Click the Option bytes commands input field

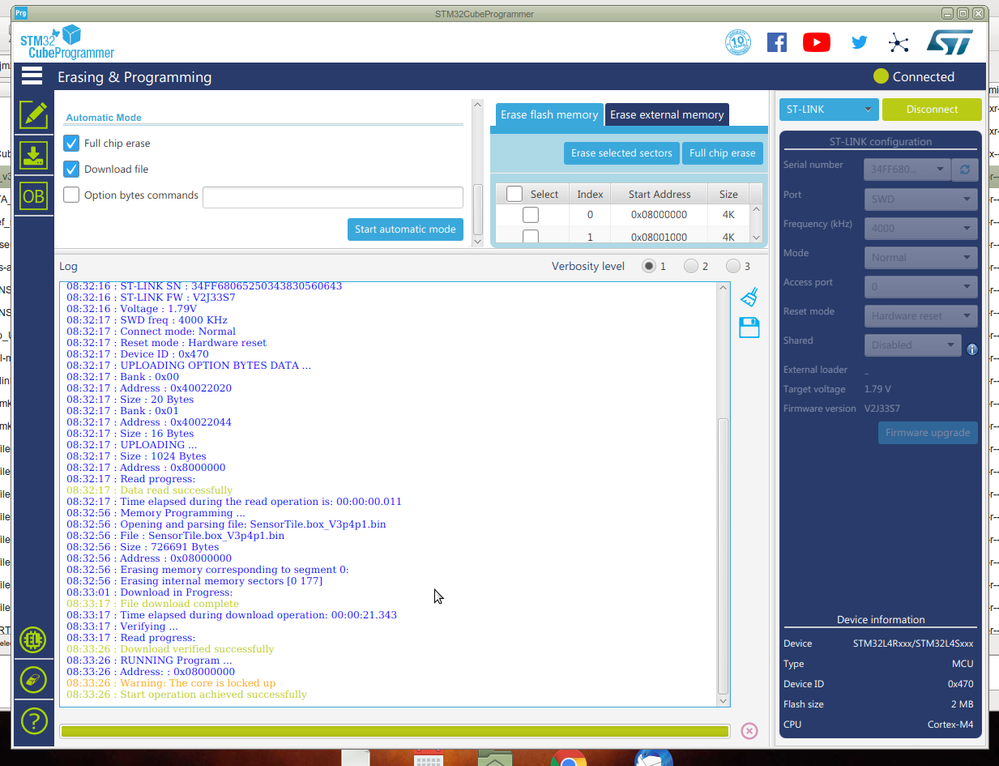coord(333,197)
